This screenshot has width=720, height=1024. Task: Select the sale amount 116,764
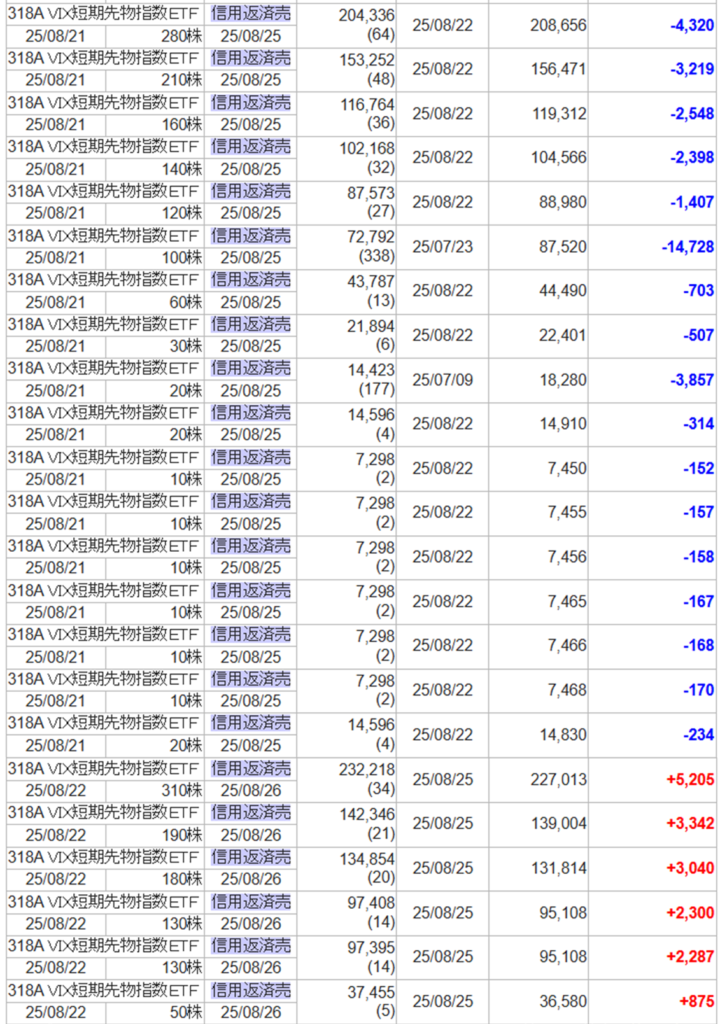click(367, 104)
